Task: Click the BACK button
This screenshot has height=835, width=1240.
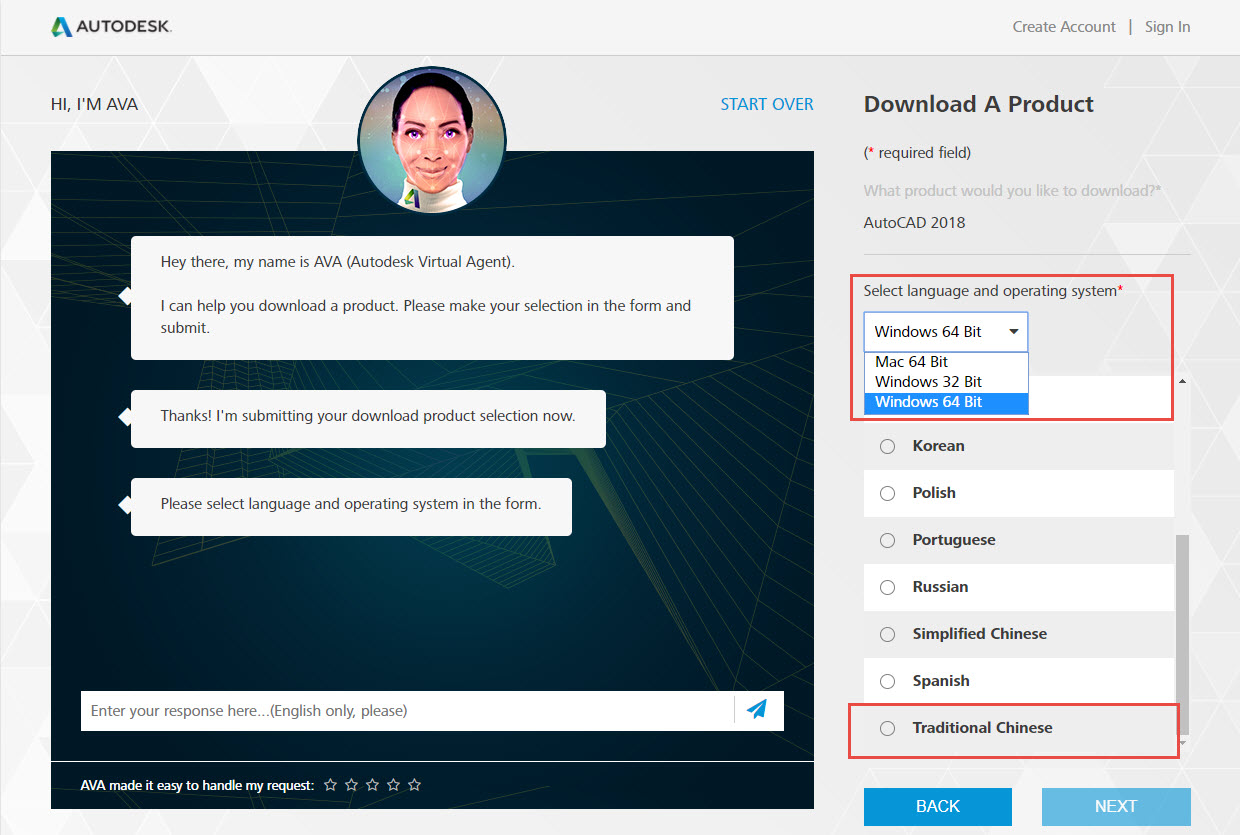Action: pyautogui.click(x=938, y=806)
